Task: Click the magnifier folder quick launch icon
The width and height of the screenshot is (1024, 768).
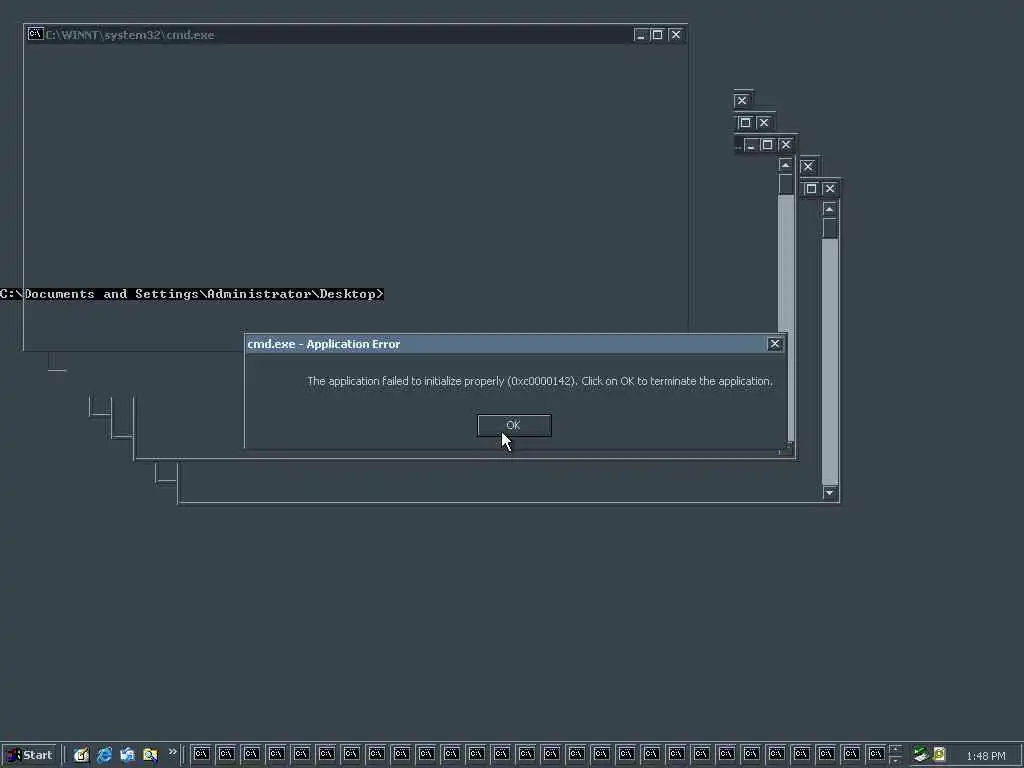Action: (150, 755)
